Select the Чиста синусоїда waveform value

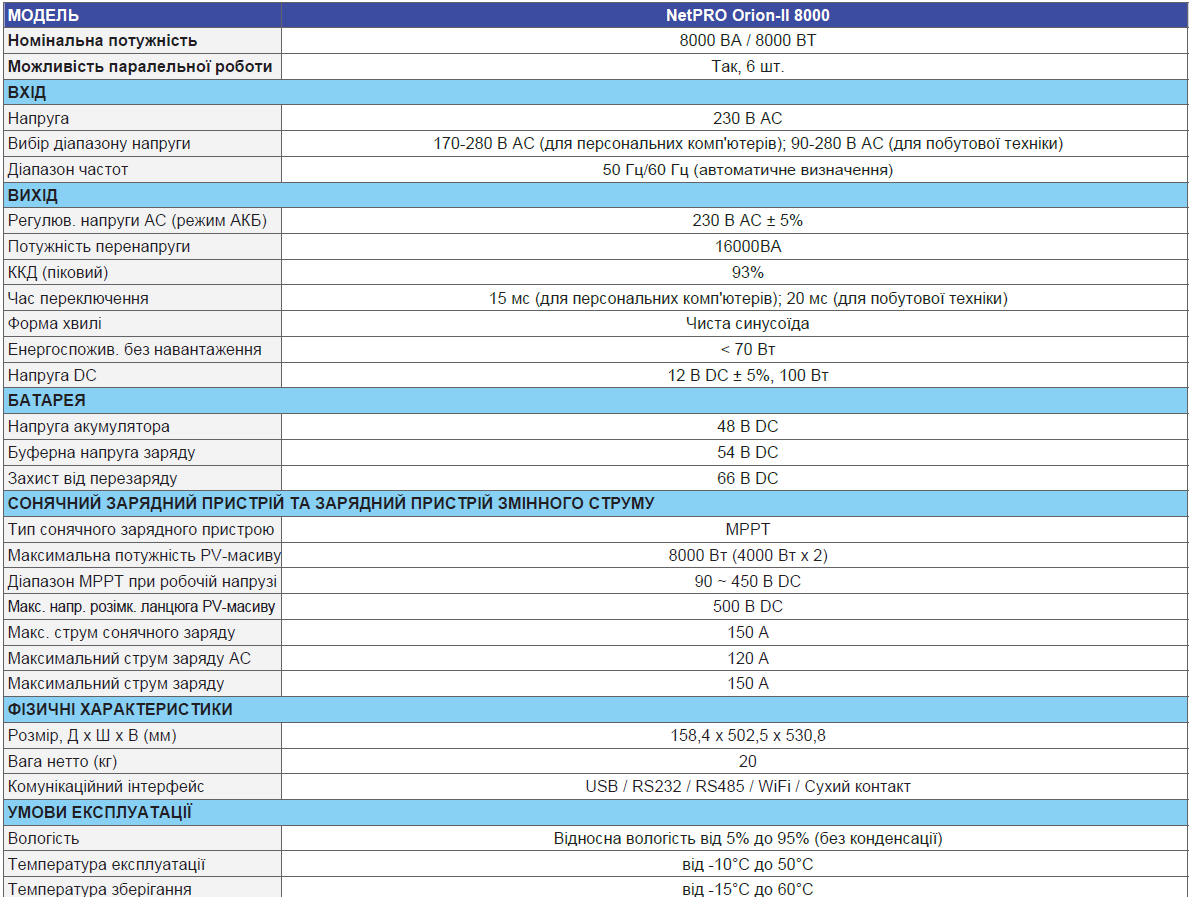[747, 324]
